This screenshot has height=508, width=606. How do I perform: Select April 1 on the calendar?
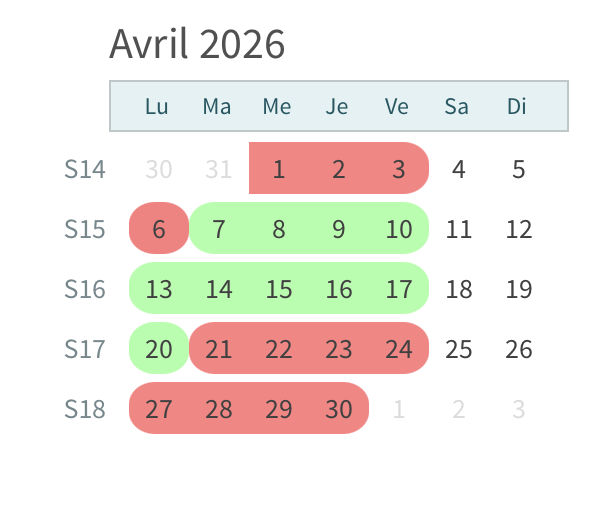279,169
